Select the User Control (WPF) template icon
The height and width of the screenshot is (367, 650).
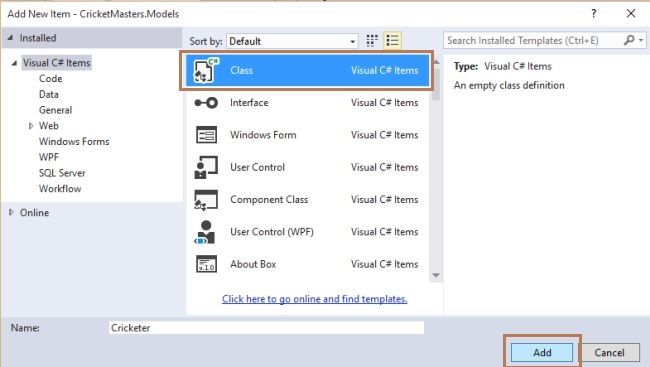click(x=205, y=232)
